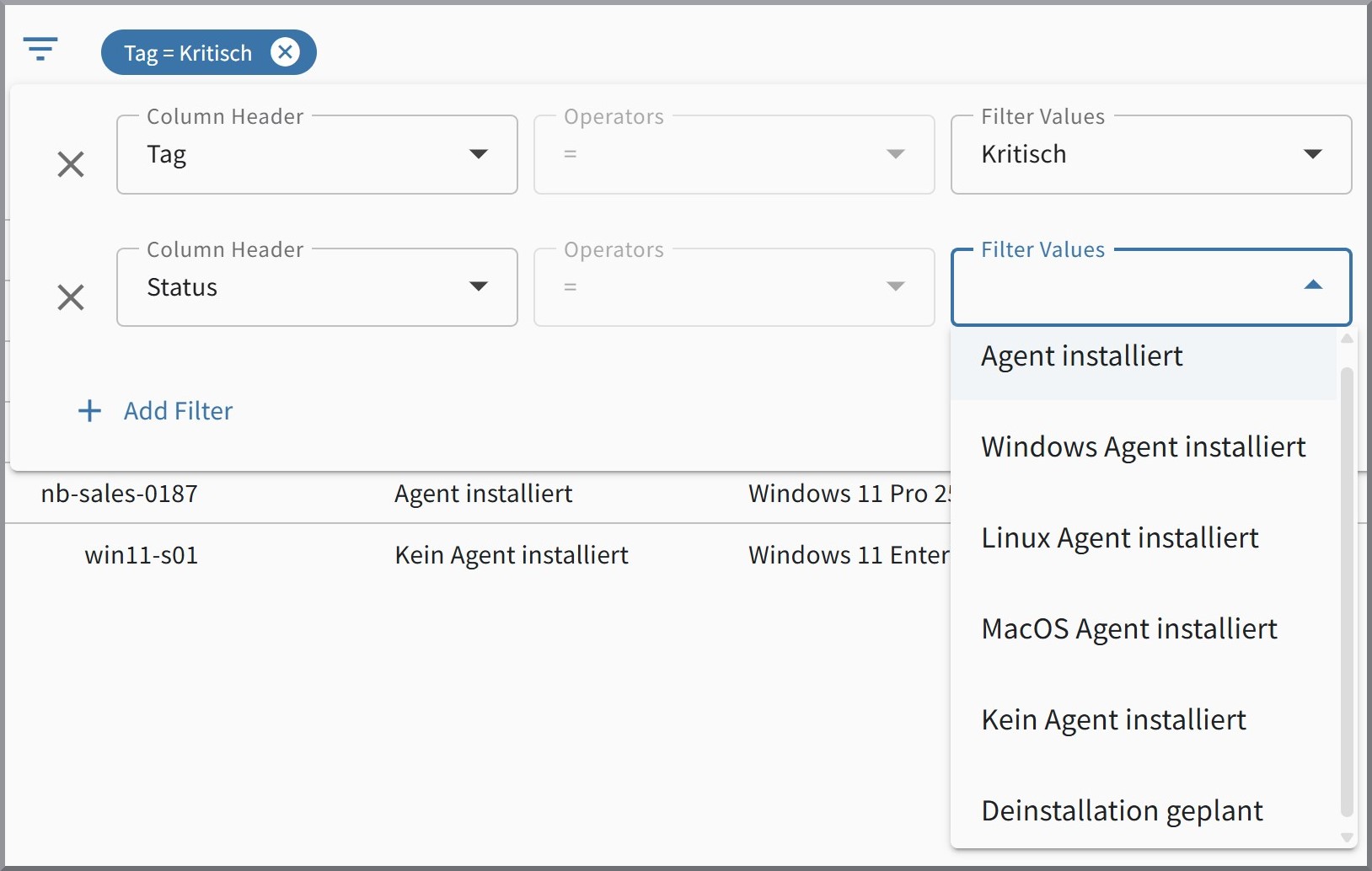Viewport: 1372px width, 871px height.
Task: Click the Tag = Kritisch chip label
Action: coord(188,53)
